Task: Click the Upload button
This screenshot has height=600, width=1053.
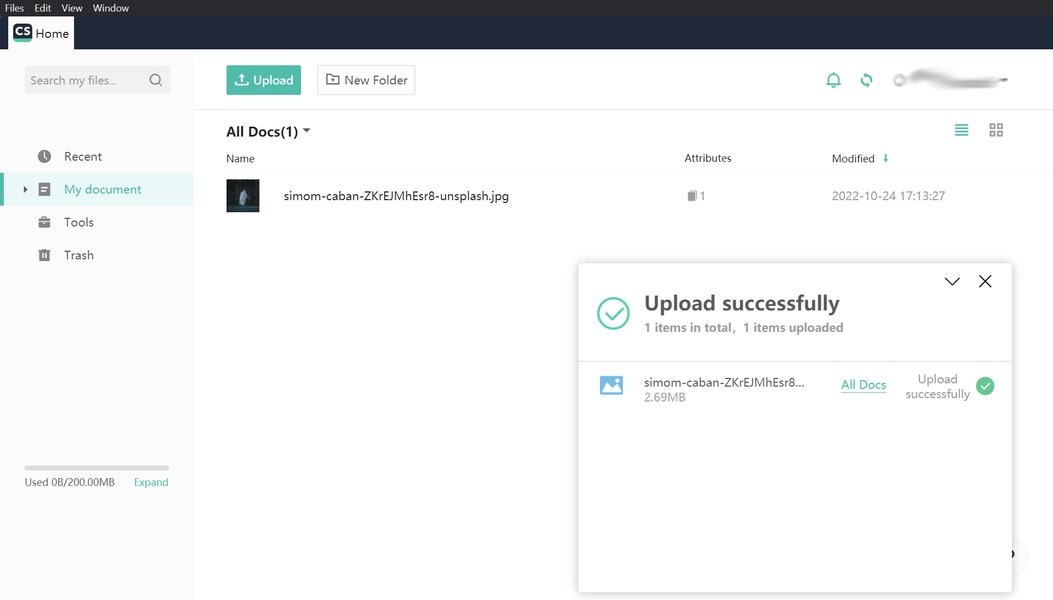Action: [x=263, y=80]
